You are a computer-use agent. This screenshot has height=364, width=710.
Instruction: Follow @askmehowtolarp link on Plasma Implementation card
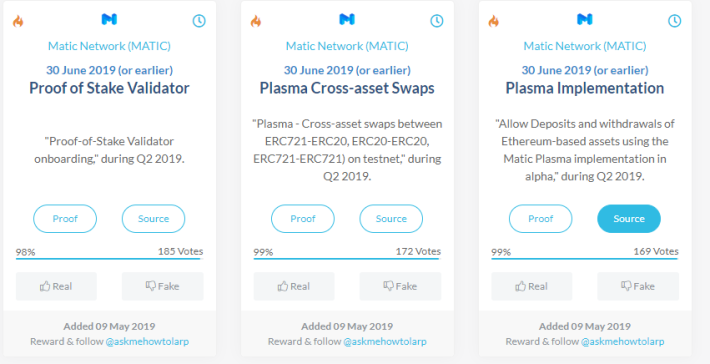623,341
